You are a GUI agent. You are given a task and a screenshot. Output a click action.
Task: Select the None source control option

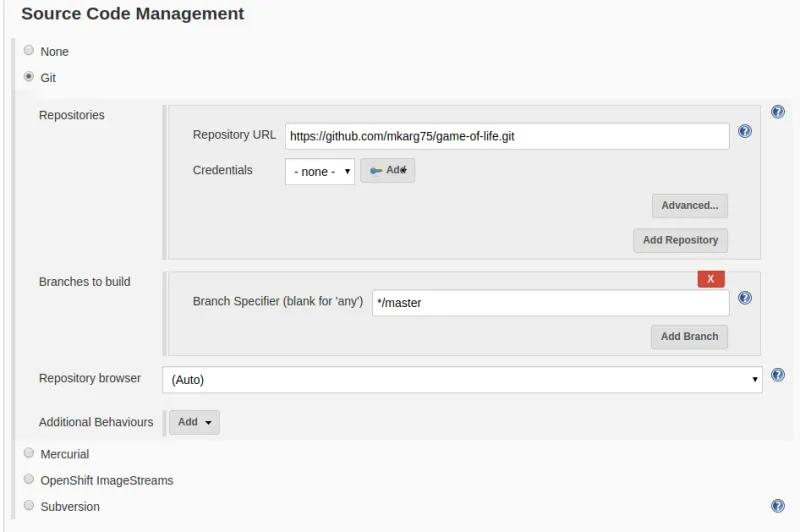29,50
